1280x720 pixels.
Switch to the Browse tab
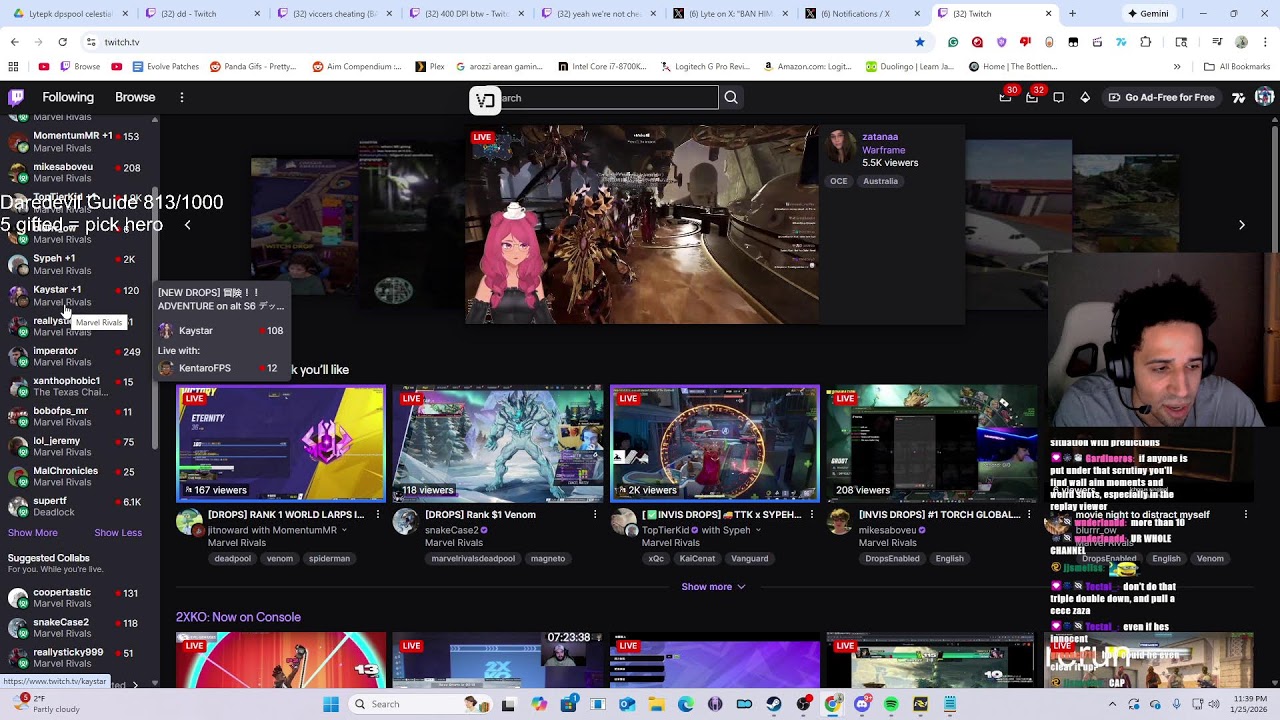click(x=135, y=97)
